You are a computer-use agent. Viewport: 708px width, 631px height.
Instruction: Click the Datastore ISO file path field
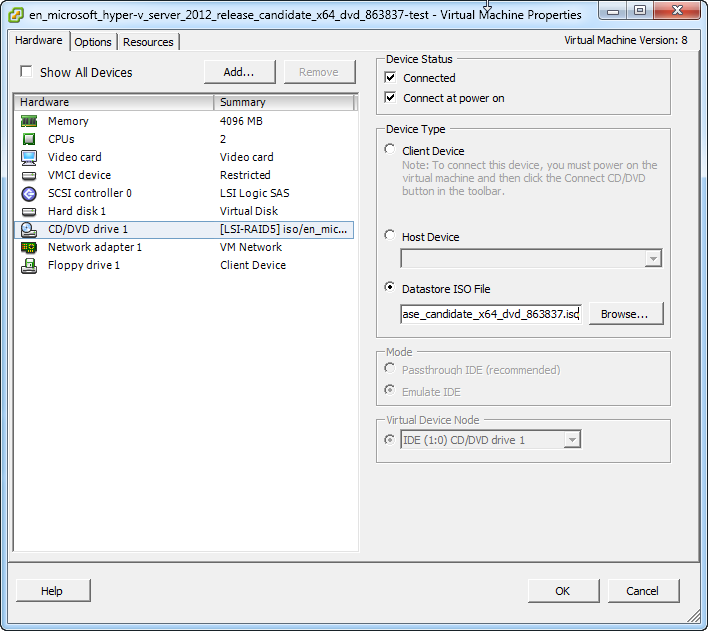pyautogui.click(x=491, y=314)
